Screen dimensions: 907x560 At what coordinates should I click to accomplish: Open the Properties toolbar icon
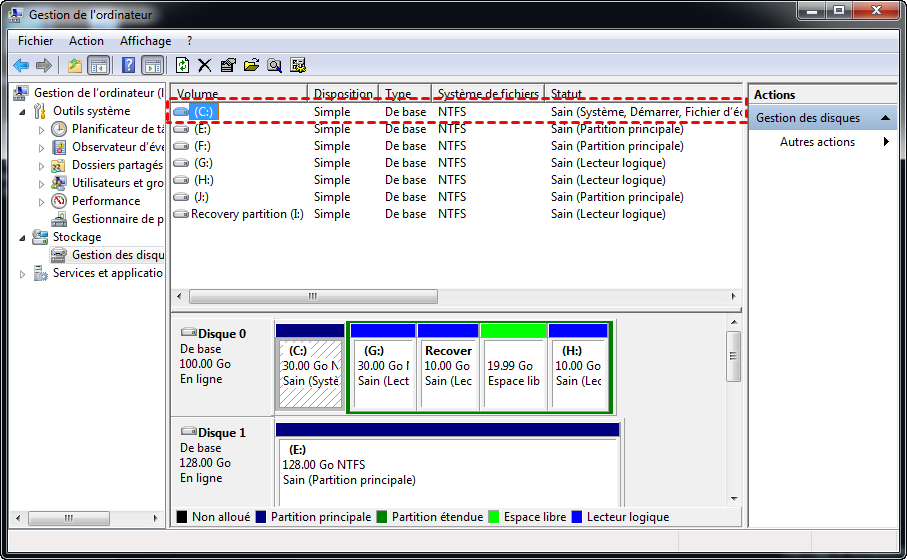click(x=228, y=65)
